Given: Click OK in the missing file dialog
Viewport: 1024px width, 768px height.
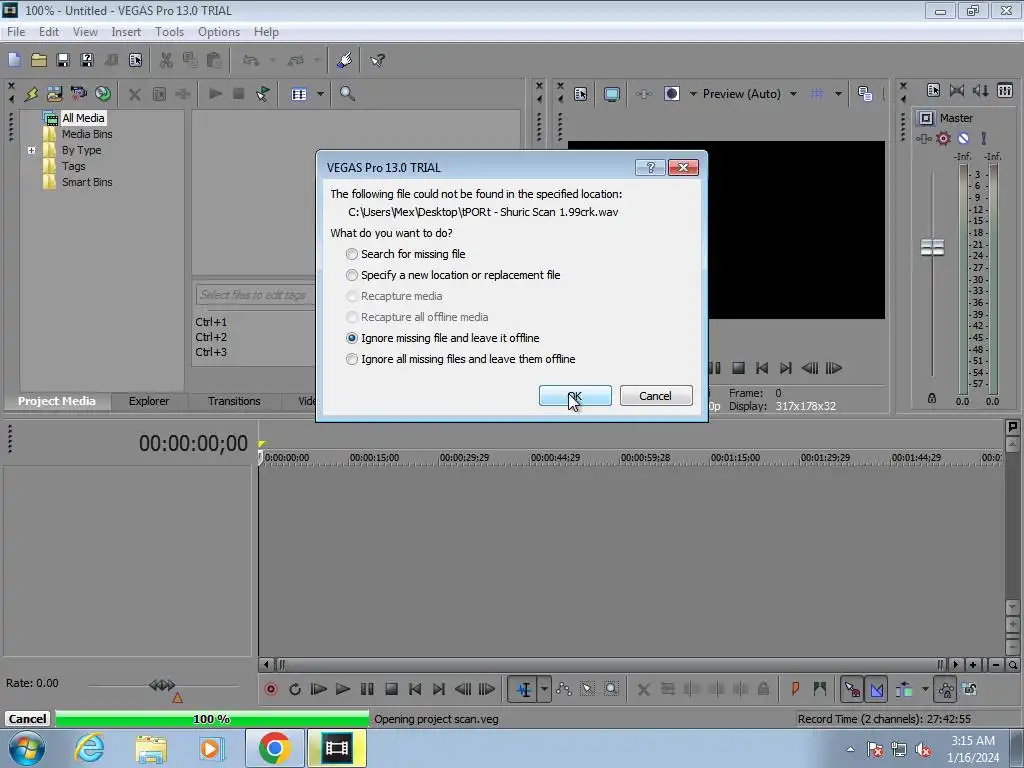Looking at the screenshot, I should (575, 396).
